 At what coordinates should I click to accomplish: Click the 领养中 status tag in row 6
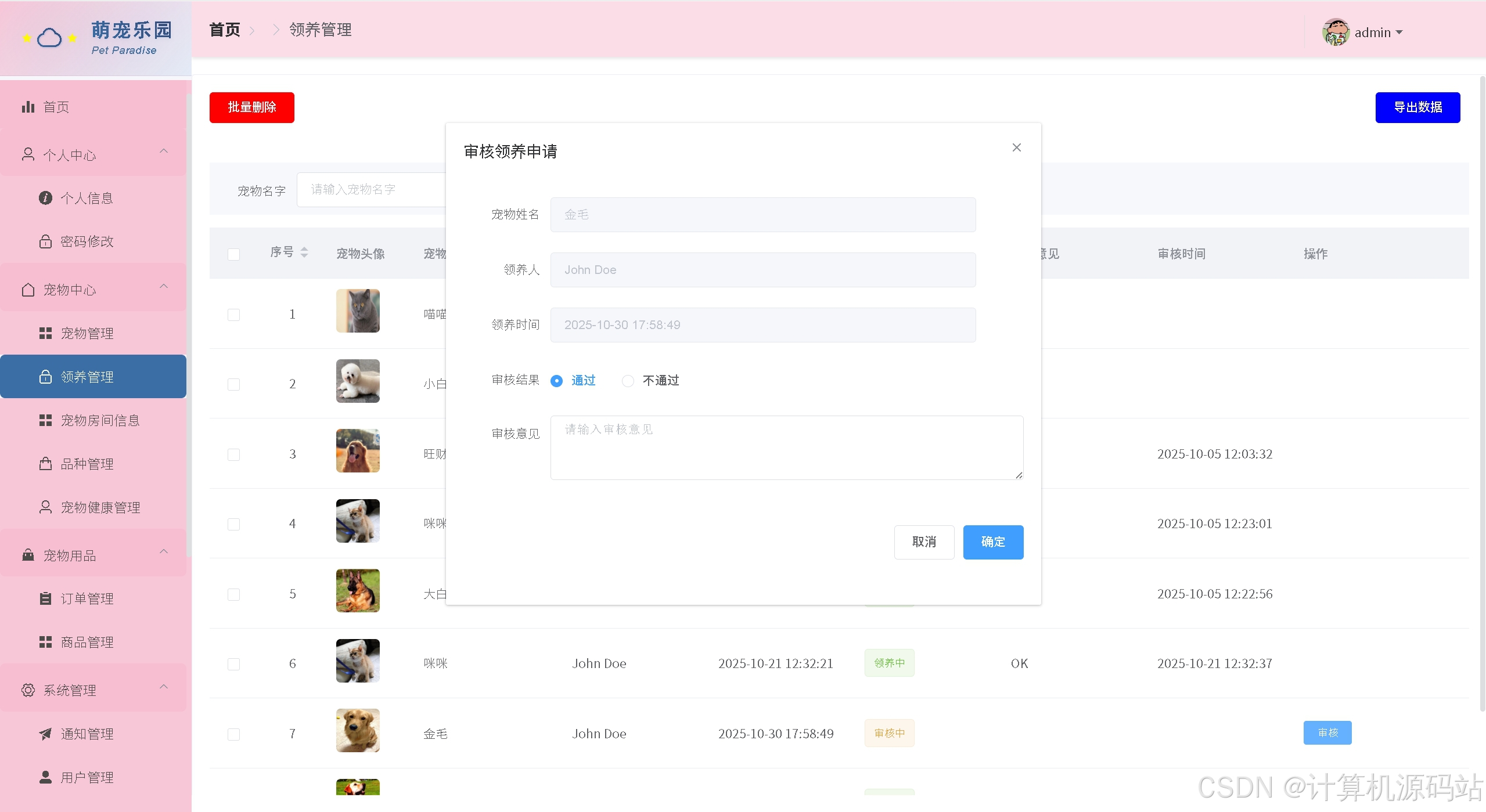(889, 663)
